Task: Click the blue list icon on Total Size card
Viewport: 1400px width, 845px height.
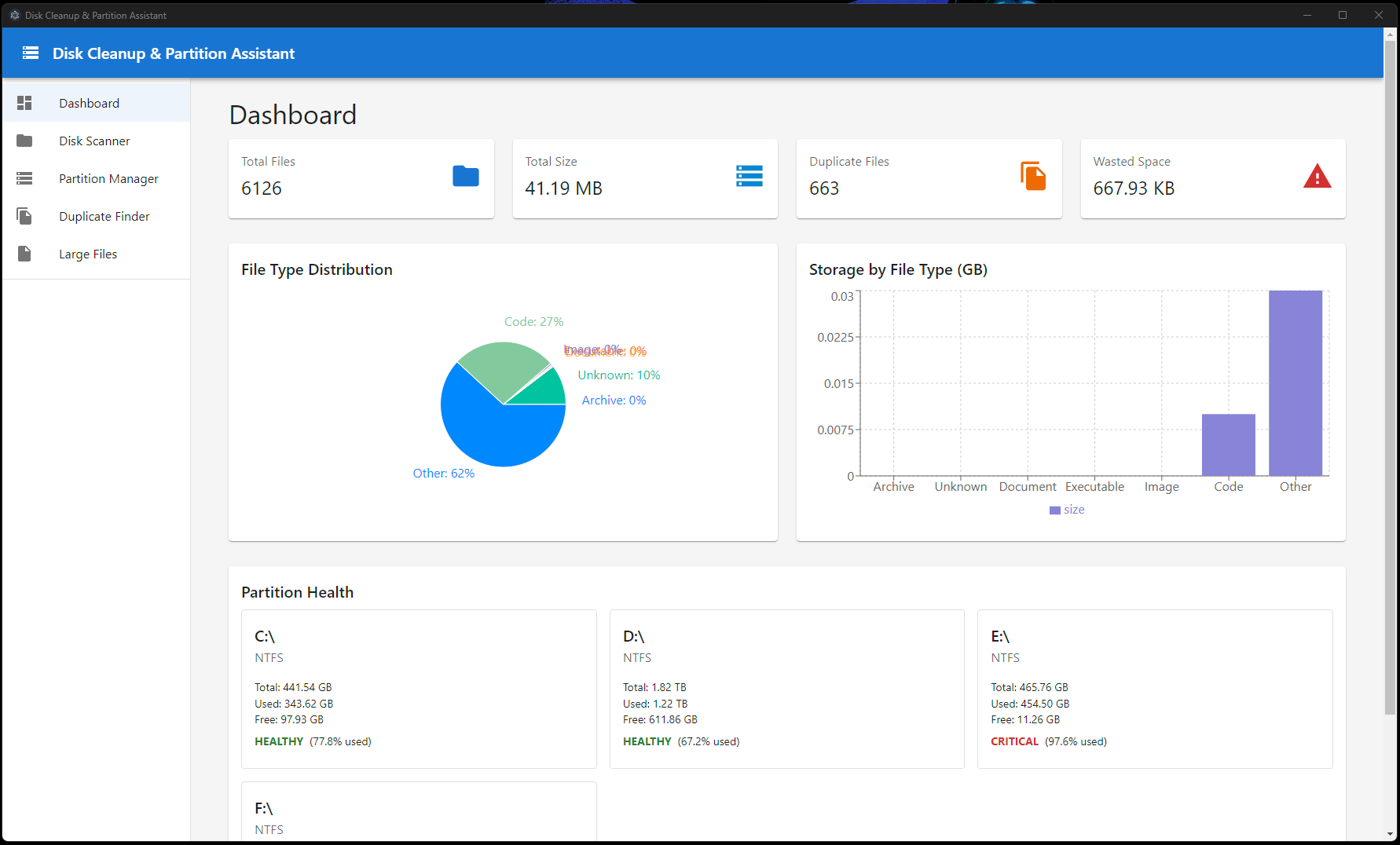Action: 749,176
